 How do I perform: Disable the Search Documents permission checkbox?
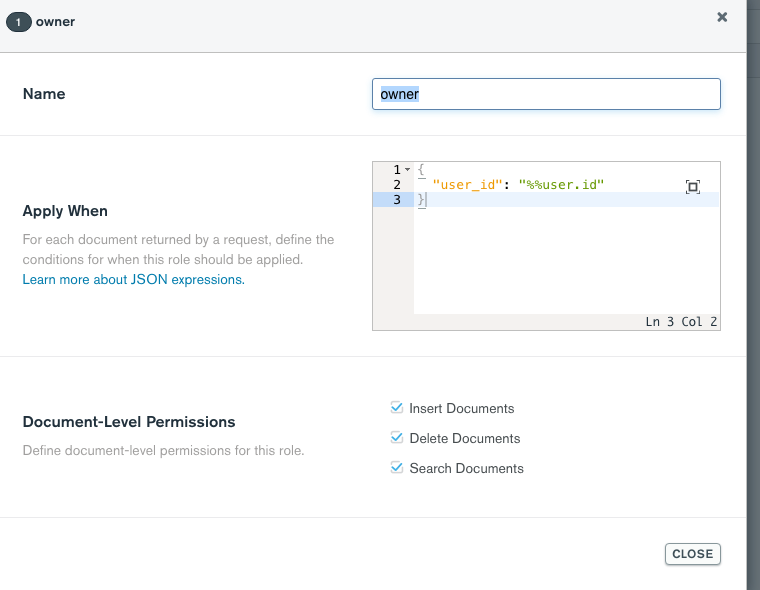click(x=397, y=468)
